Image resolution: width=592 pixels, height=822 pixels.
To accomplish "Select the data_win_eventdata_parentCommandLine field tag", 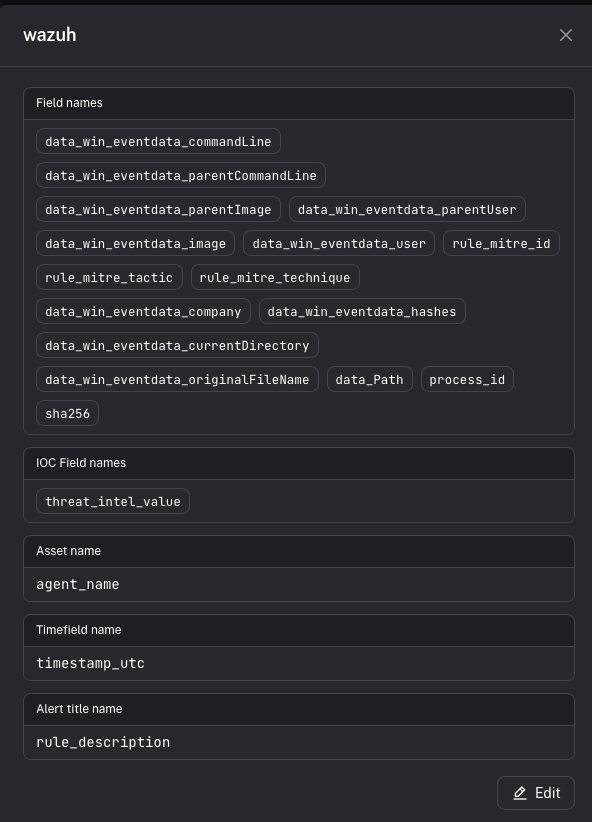I will (180, 175).
